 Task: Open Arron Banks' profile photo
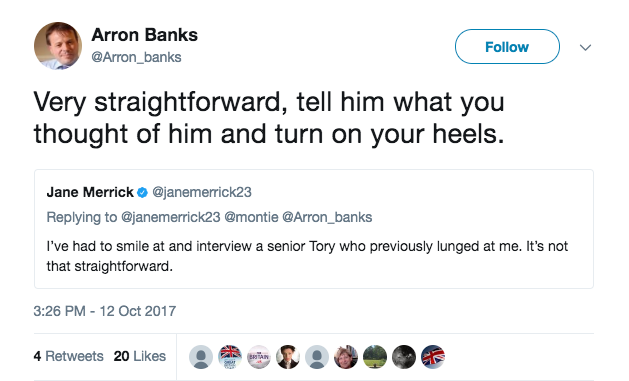tap(58, 46)
